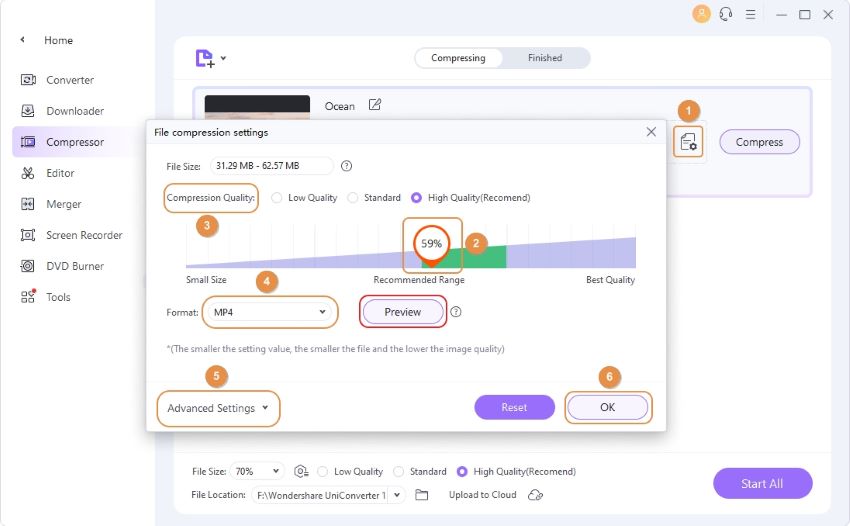
Task: Open the Merger sidebar icon
Action: point(28,204)
